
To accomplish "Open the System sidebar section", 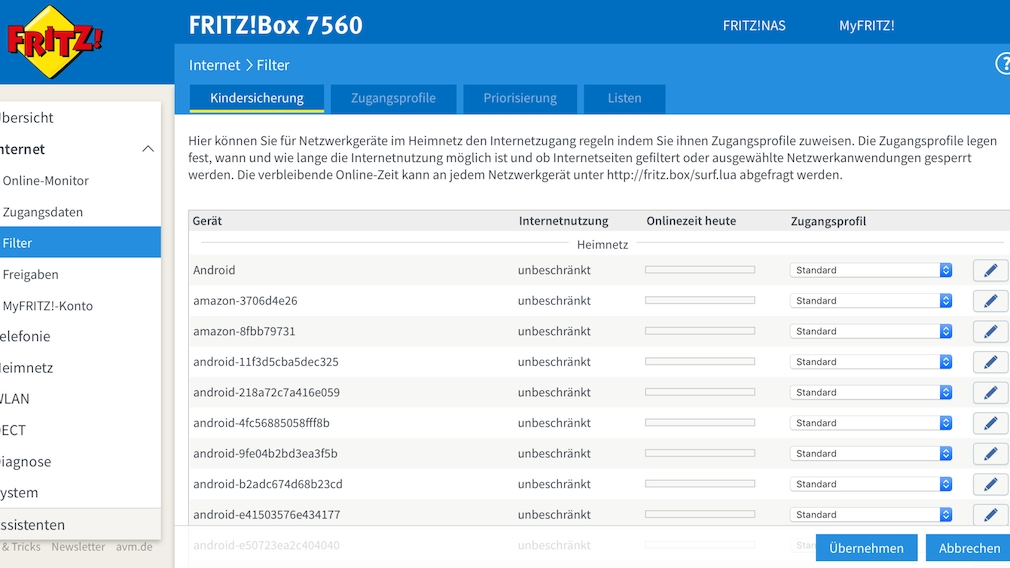I will tap(19, 493).
